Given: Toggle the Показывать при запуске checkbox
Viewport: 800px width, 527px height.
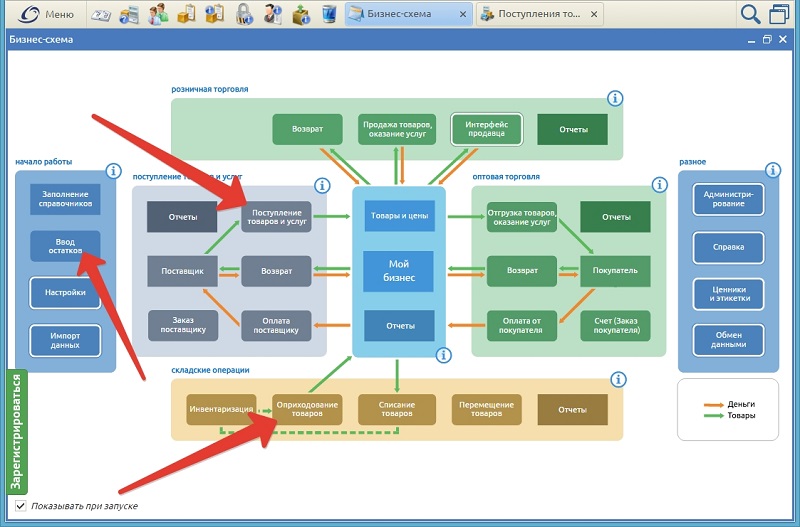Looking at the screenshot, I should [21, 507].
